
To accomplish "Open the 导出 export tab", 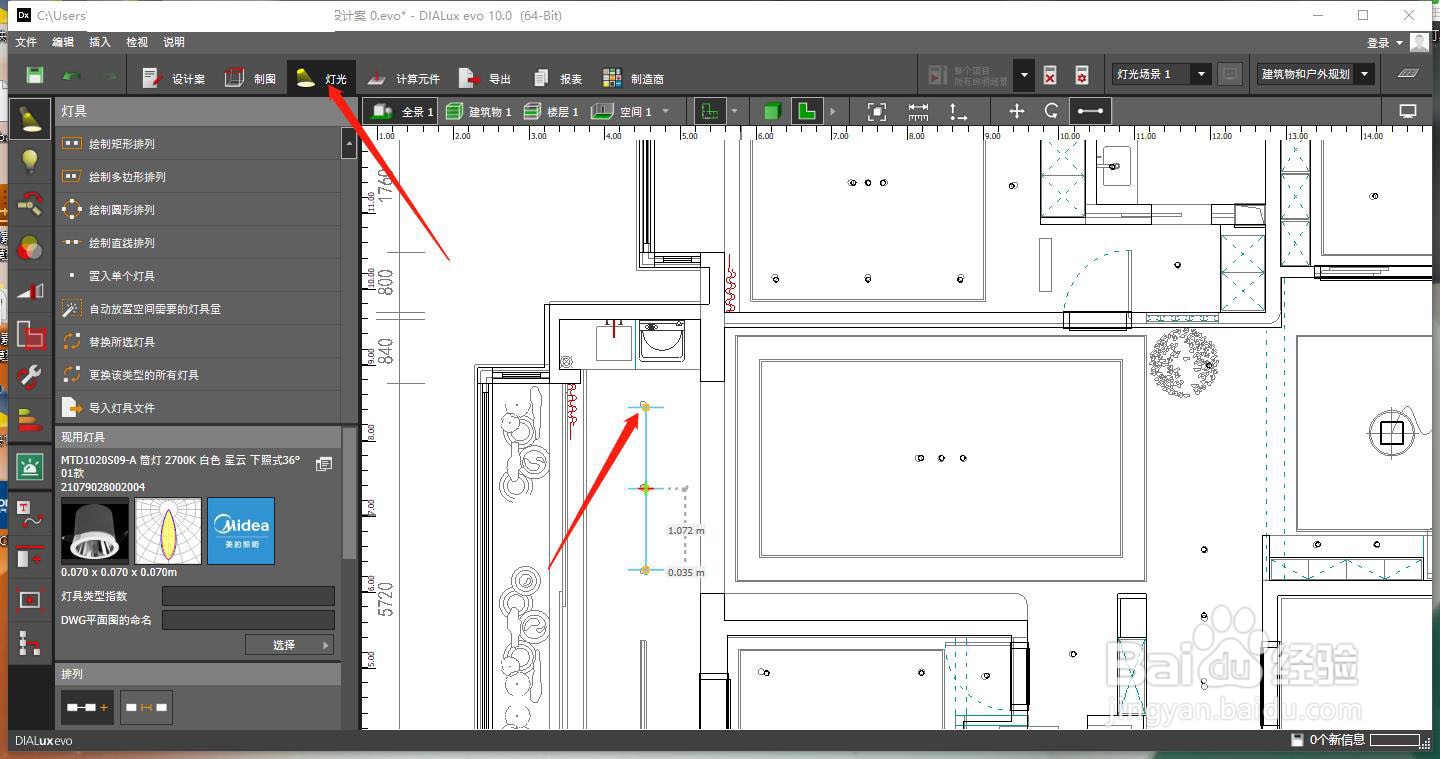I will (484, 78).
